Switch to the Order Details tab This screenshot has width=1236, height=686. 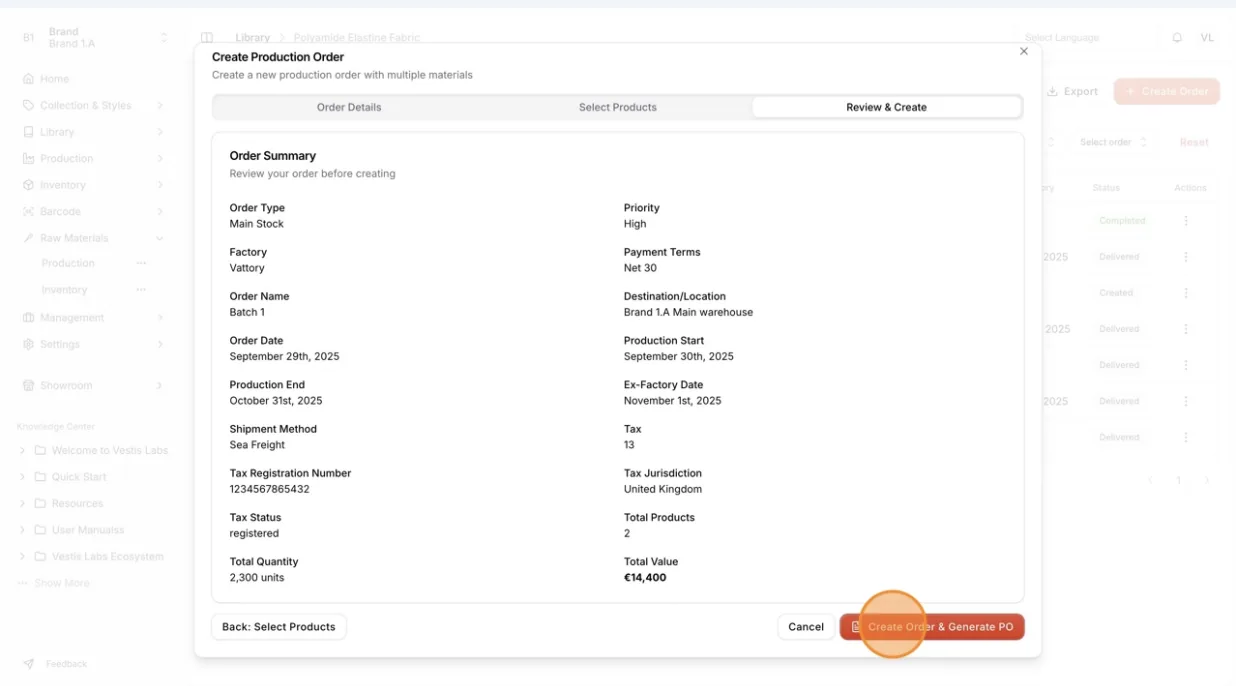tap(349, 107)
